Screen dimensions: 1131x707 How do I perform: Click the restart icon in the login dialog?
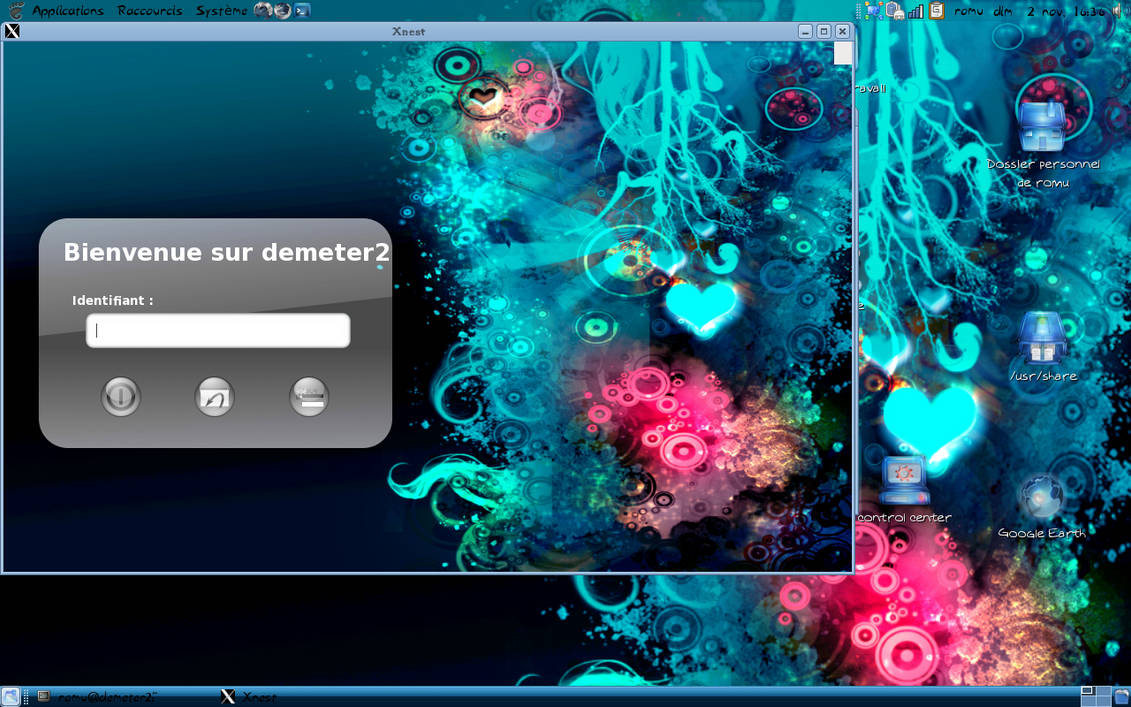click(x=213, y=396)
